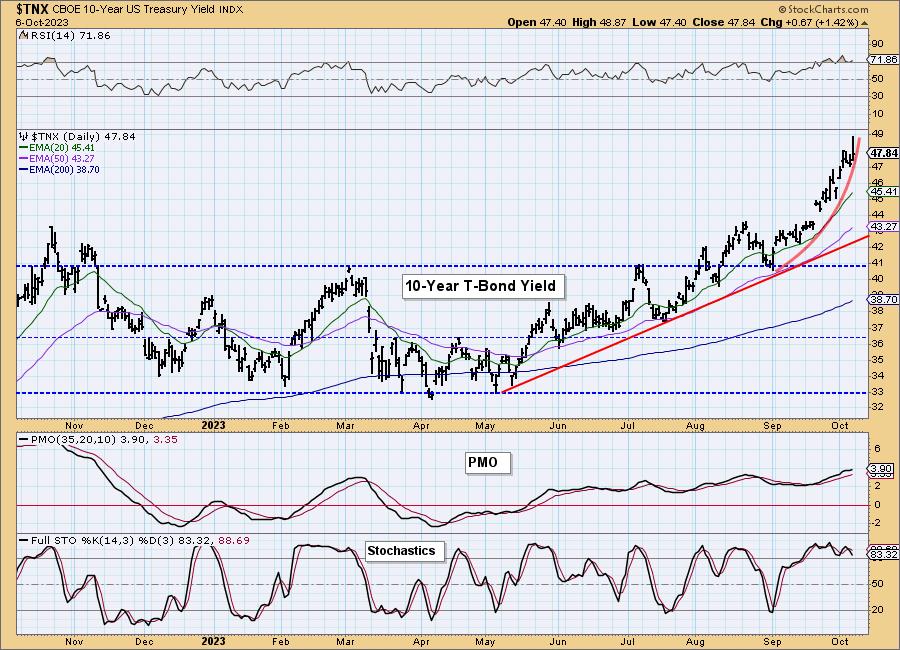Click the $TNX (Daily) price bar legend icon

24,136
